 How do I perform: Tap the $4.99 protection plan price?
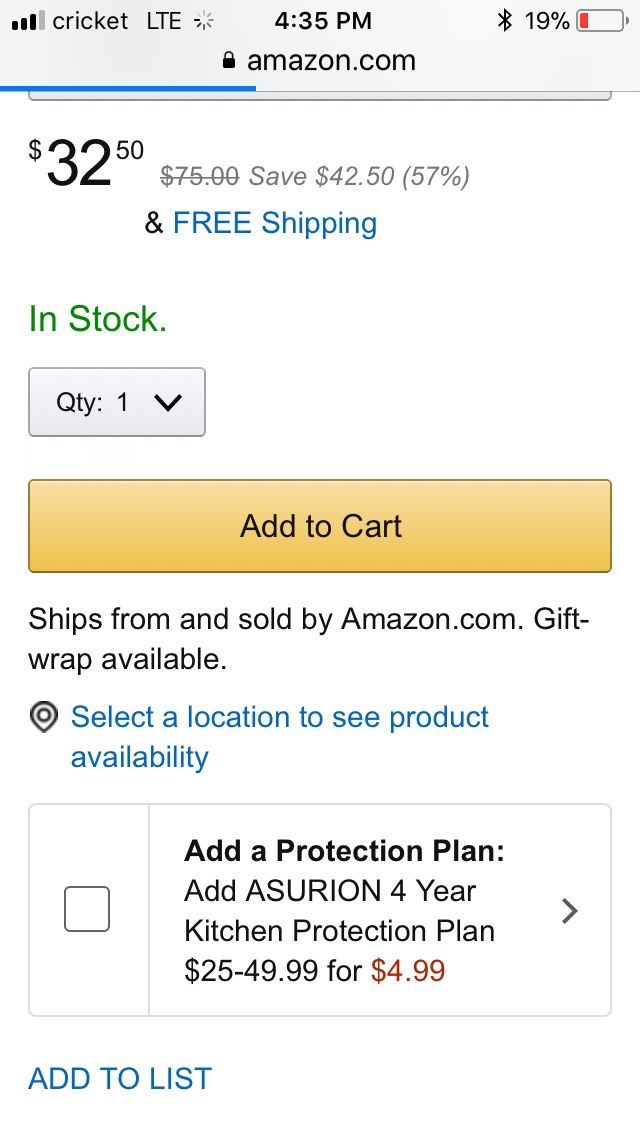(x=408, y=971)
